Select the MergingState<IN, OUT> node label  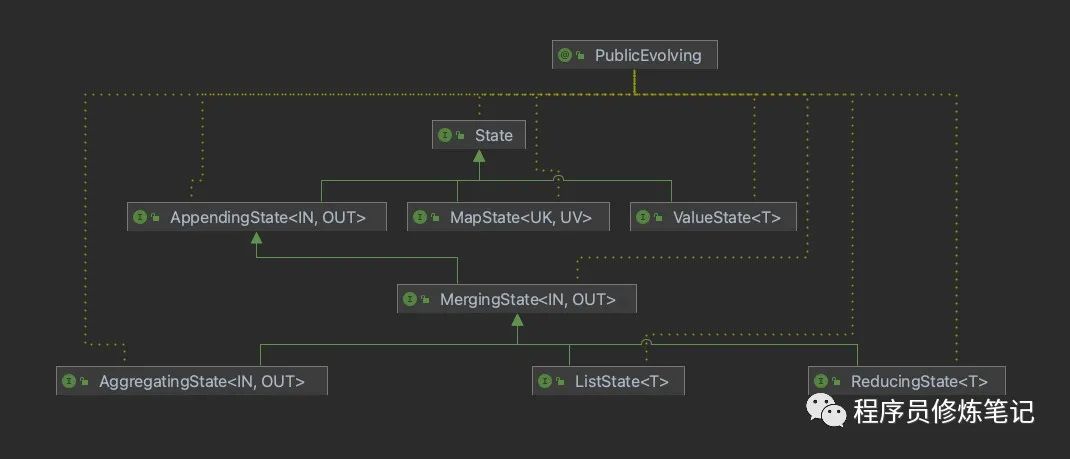[x=528, y=298]
